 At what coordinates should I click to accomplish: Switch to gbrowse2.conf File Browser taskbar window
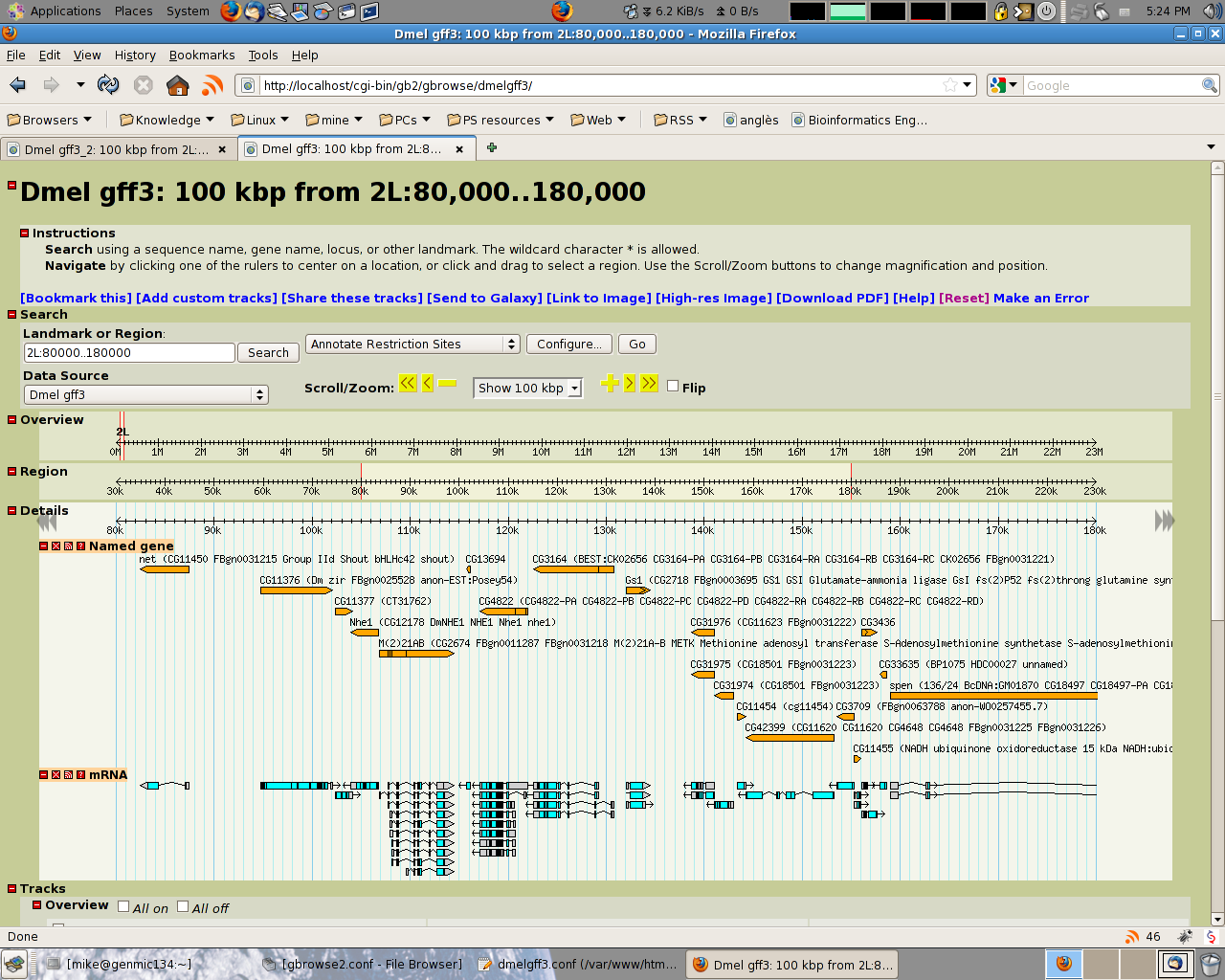pos(362,964)
